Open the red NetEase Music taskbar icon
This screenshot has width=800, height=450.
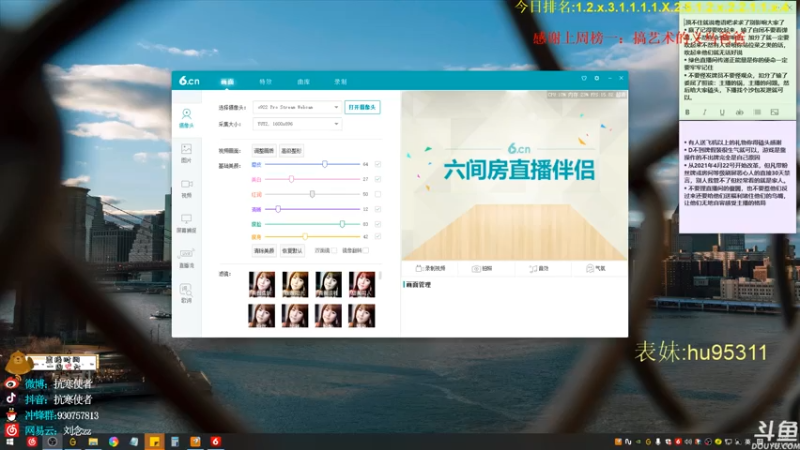point(32,442)
